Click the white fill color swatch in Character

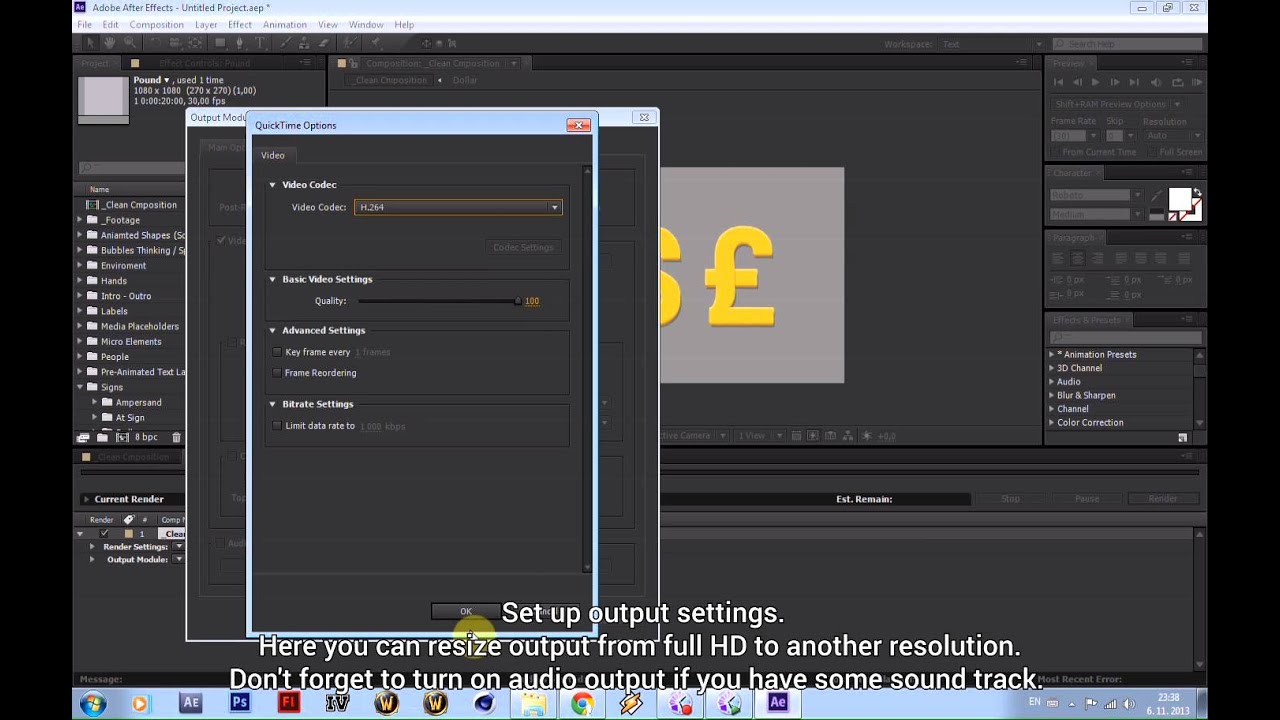pyautogui.click(x=1180, y=198)
